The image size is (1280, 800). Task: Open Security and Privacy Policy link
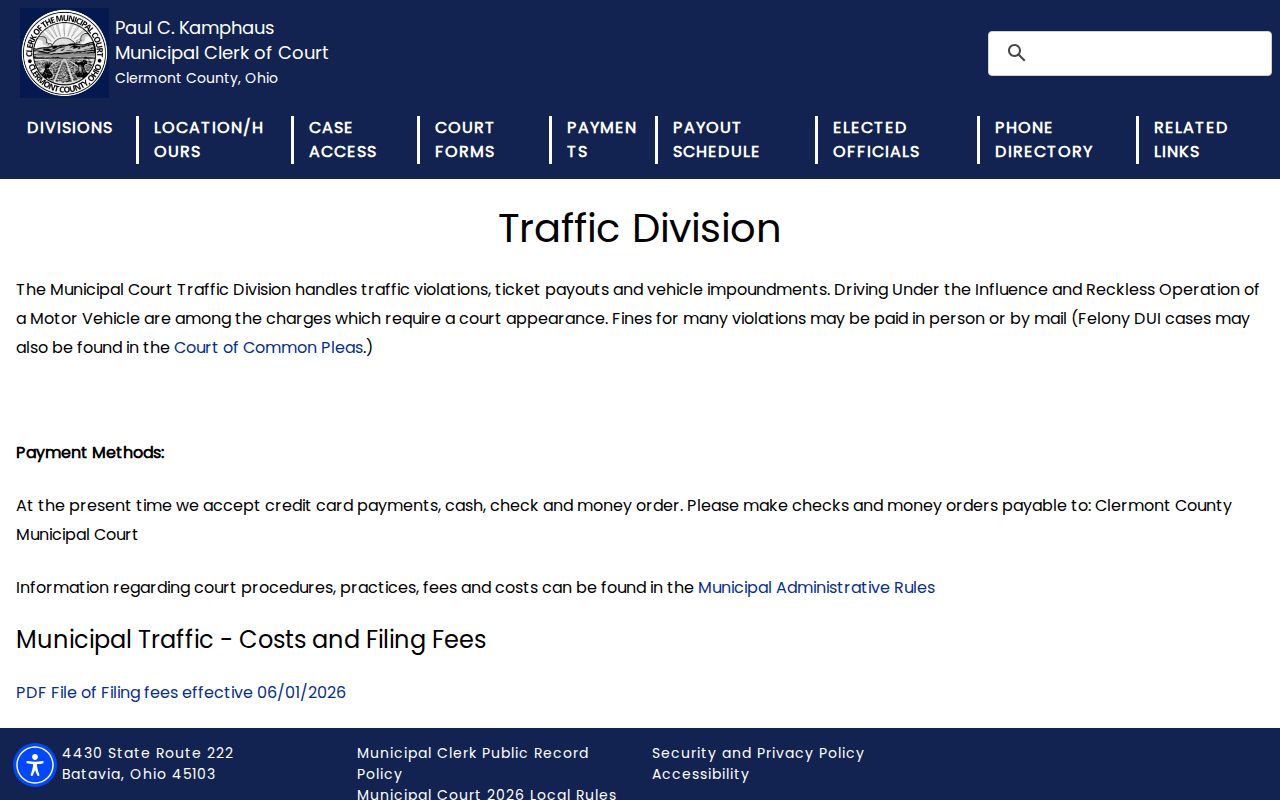coord(758,753)
